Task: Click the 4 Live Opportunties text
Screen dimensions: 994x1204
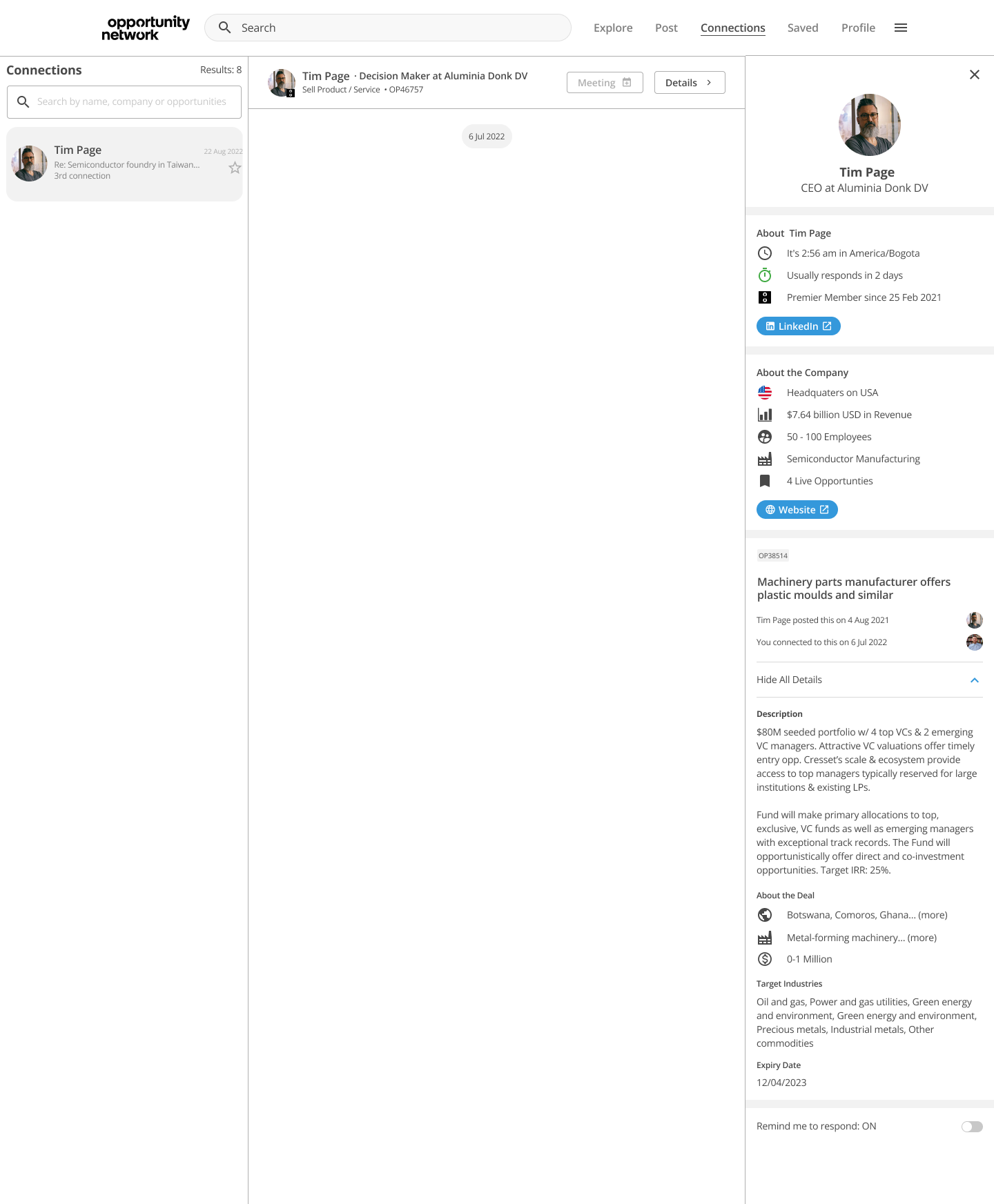Action: [x=830, y=481]
